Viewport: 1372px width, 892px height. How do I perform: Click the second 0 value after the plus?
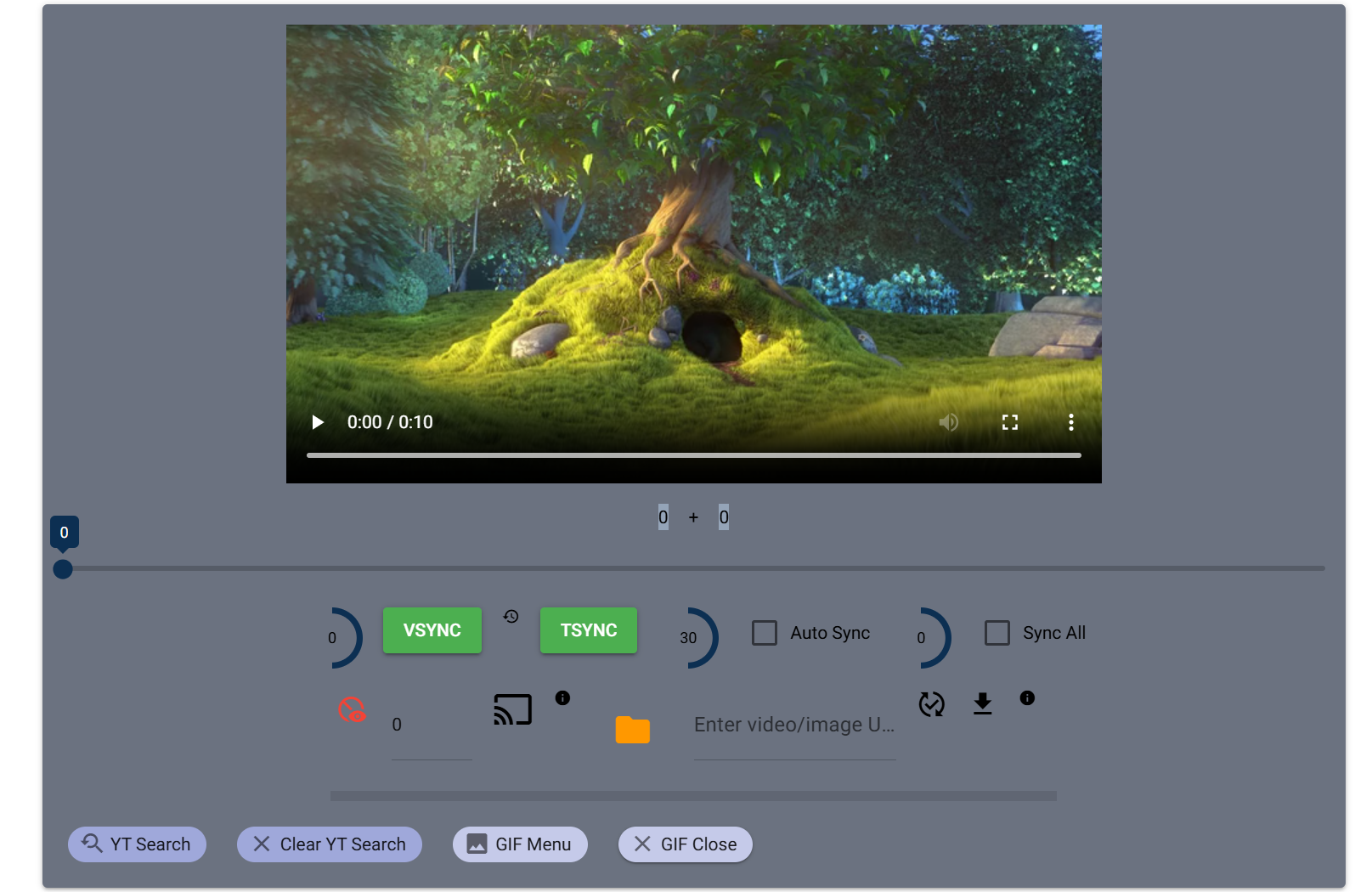[x=724, y=517]
